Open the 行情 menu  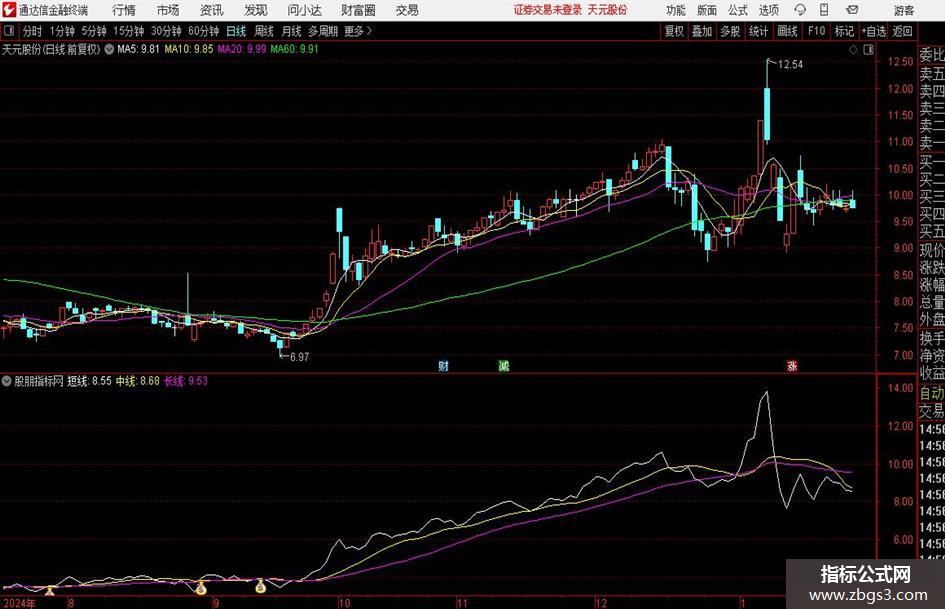[x=124, y=10]
